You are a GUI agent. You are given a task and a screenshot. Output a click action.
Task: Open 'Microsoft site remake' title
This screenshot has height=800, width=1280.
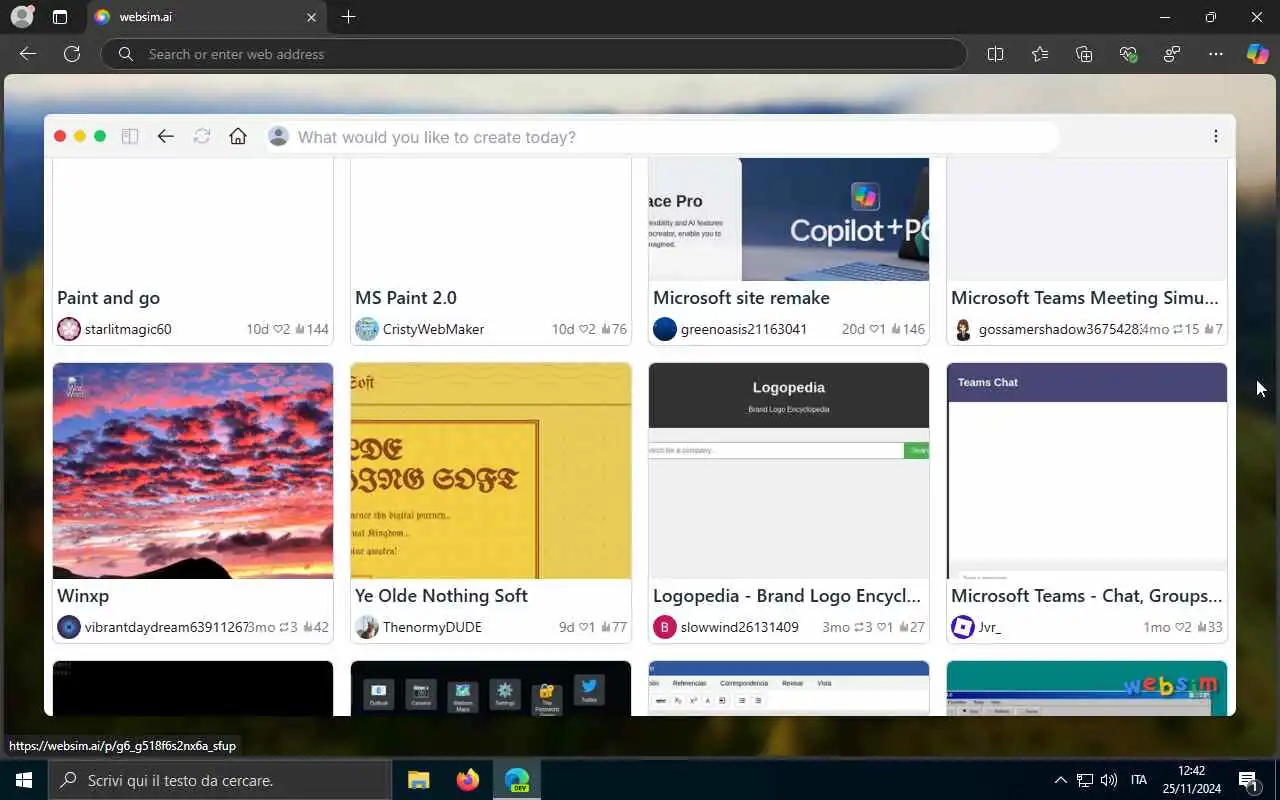741,298
